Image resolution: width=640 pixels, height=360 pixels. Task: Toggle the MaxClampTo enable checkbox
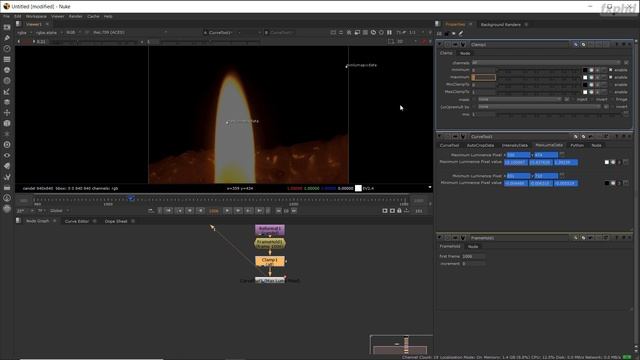611,92
